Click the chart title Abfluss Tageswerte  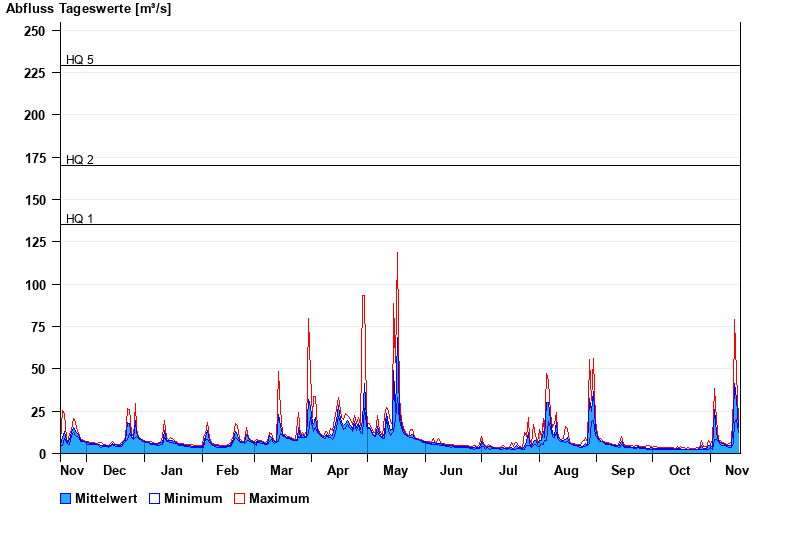tap(88, 9)
